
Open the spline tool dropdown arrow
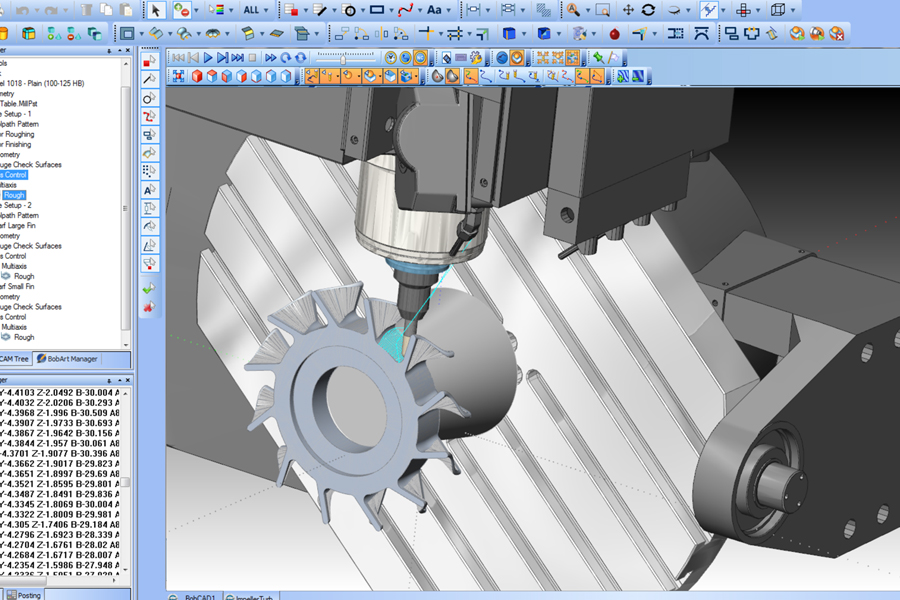point(420,10)
